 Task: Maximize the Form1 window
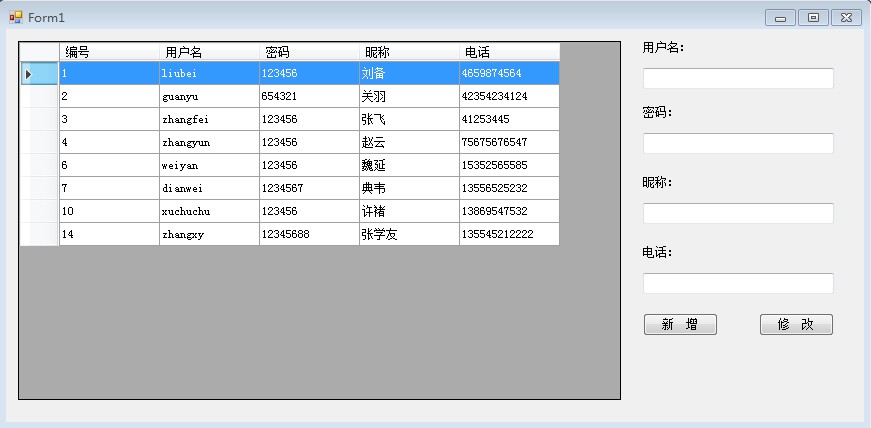(813, 18)
